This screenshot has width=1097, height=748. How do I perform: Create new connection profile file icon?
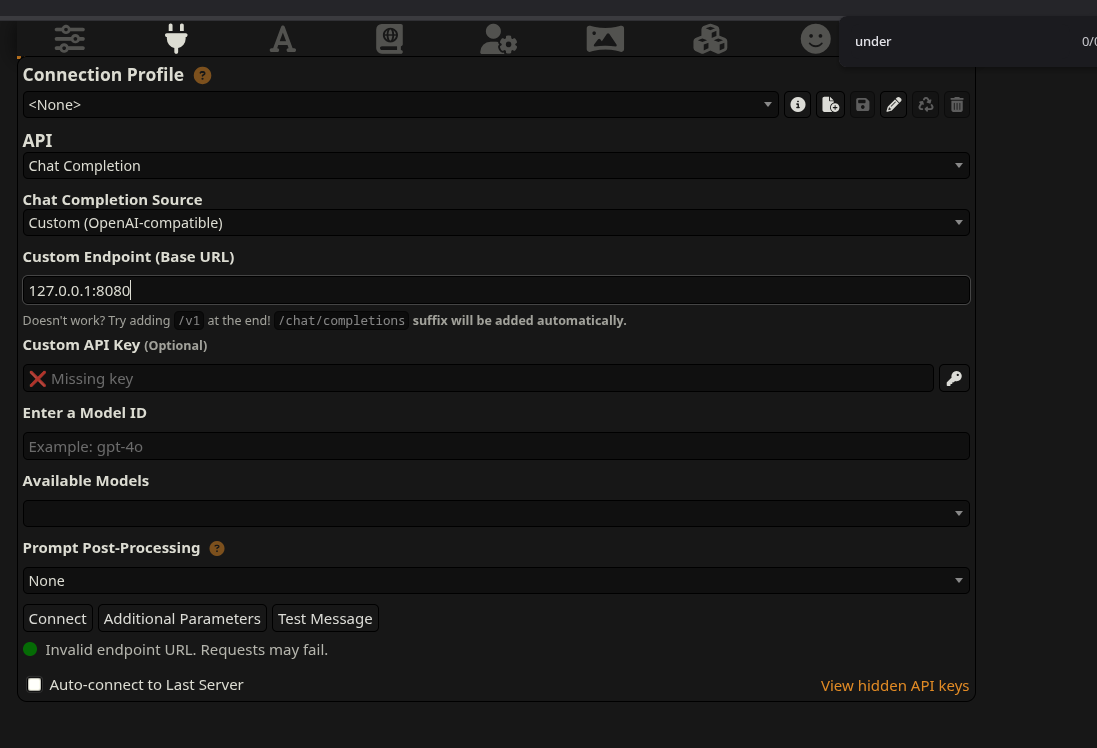(830, 105)
